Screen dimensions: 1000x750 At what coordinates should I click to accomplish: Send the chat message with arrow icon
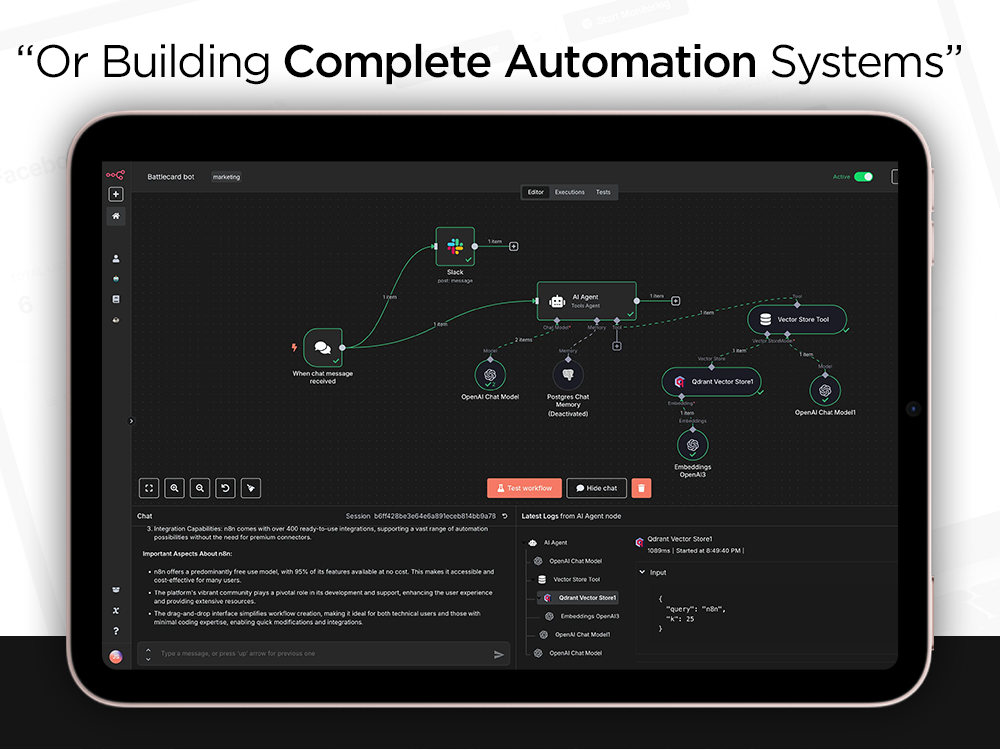[x=499, y=654]
